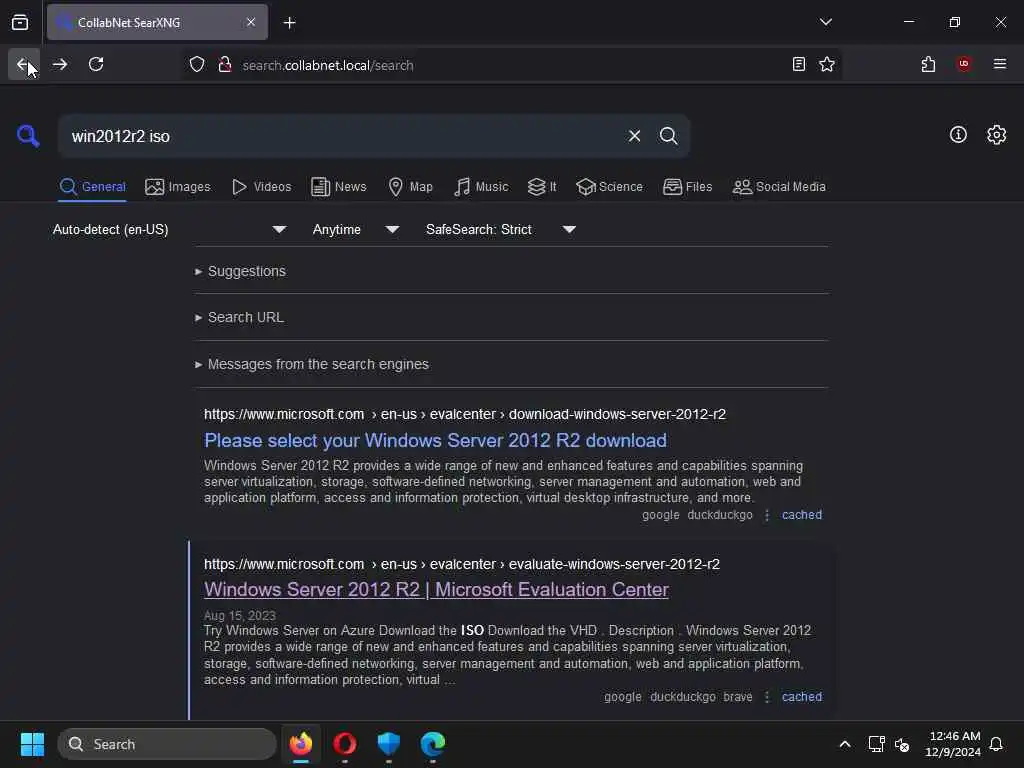Open Firefox from the taskbar
The image size is (1024, 768).
tap(300, 744)
